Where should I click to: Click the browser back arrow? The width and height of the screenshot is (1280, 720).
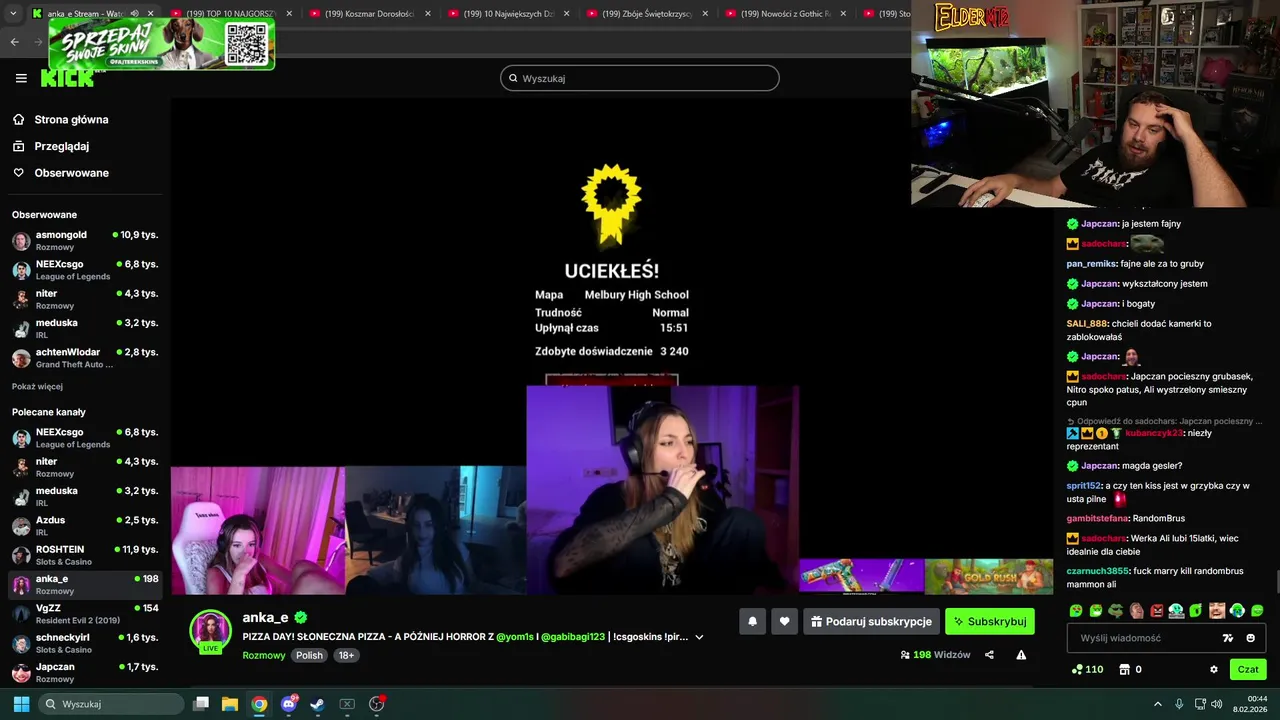click(x=14, y=41)
